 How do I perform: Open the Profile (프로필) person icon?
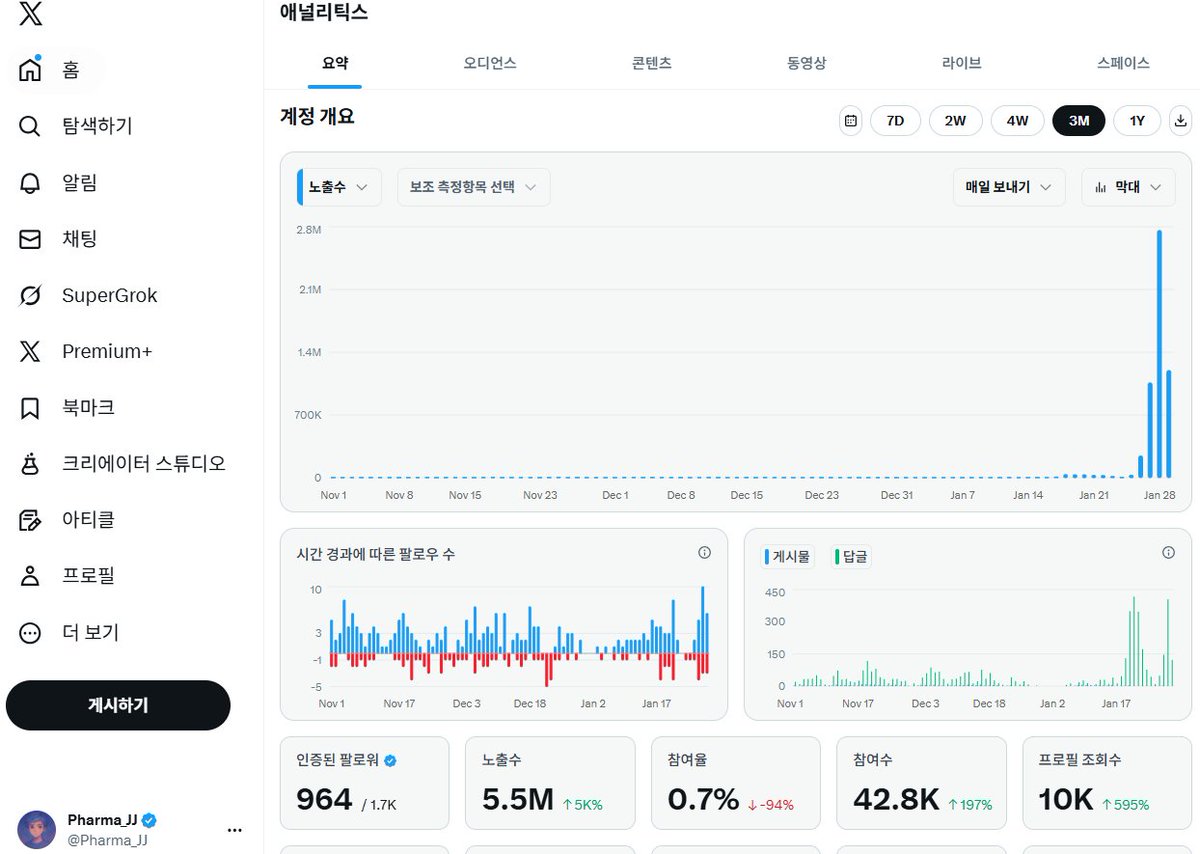pyautogui.click(x=30, y=576)
